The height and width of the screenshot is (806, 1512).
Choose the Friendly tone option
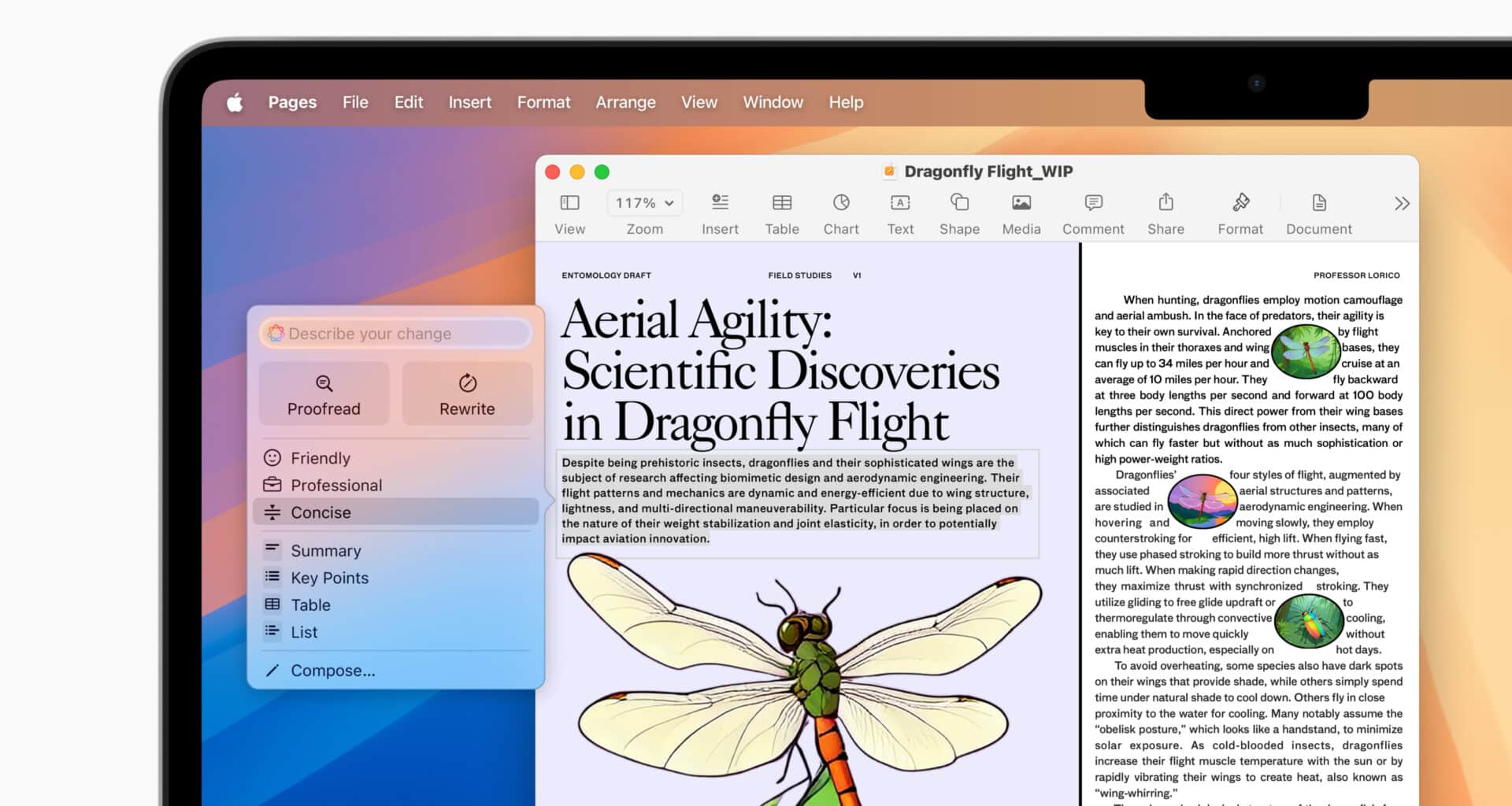click(x=396, y=458)
